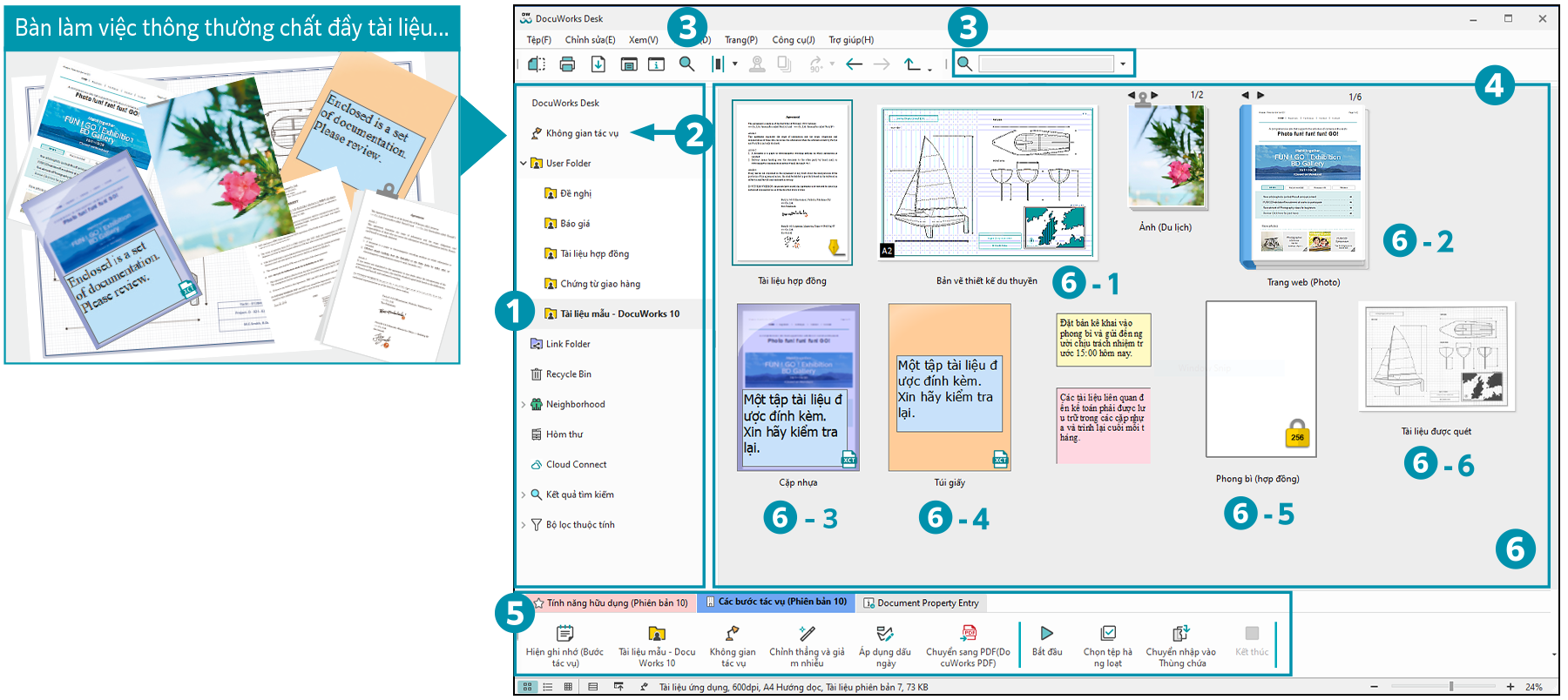Open the Xem(V) menu
This screenshot has height=700, width=1568.
pyautogui.click(x=644, y=40)
